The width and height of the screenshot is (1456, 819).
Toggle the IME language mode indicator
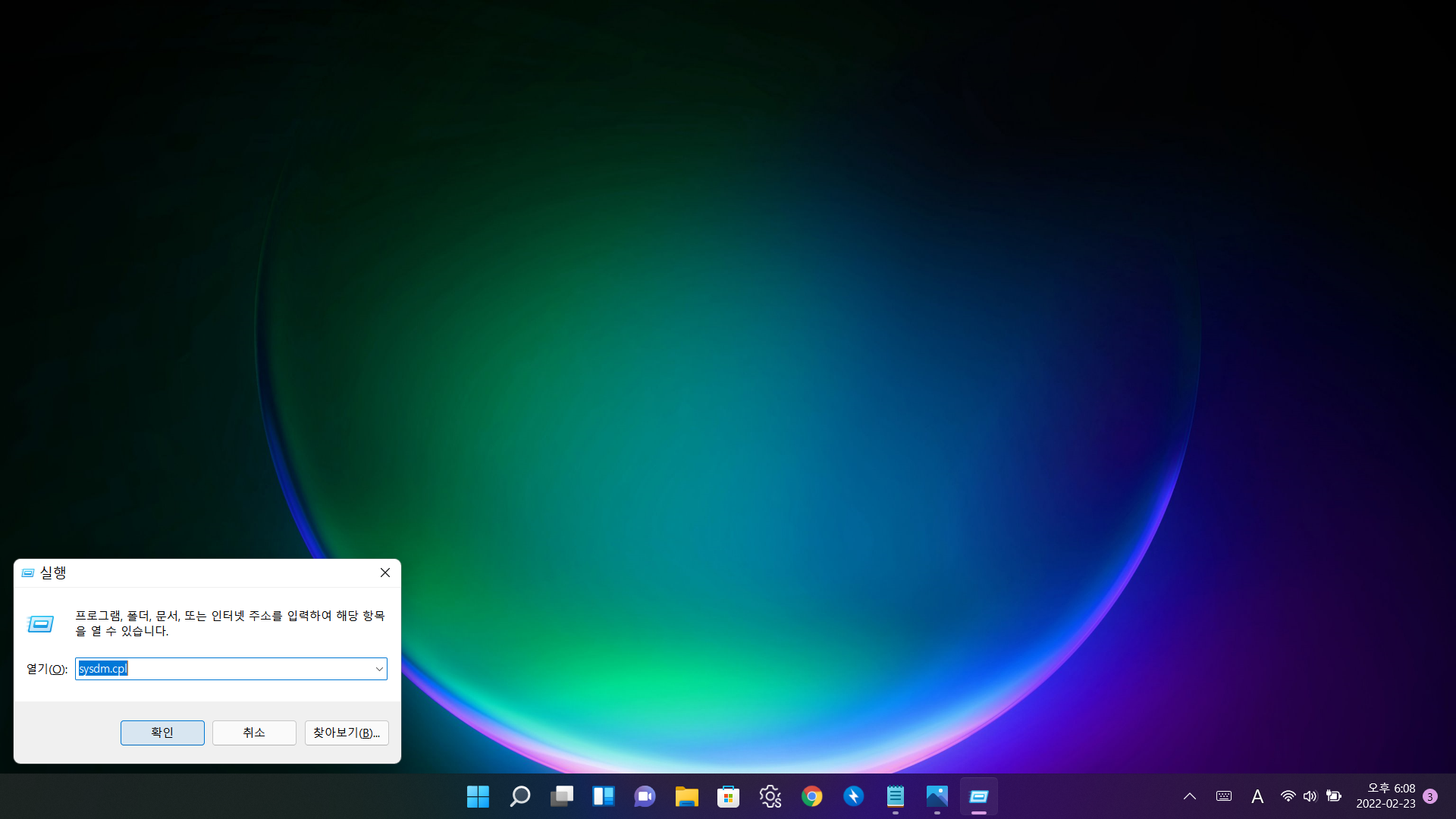click(x=1257, y=796)
